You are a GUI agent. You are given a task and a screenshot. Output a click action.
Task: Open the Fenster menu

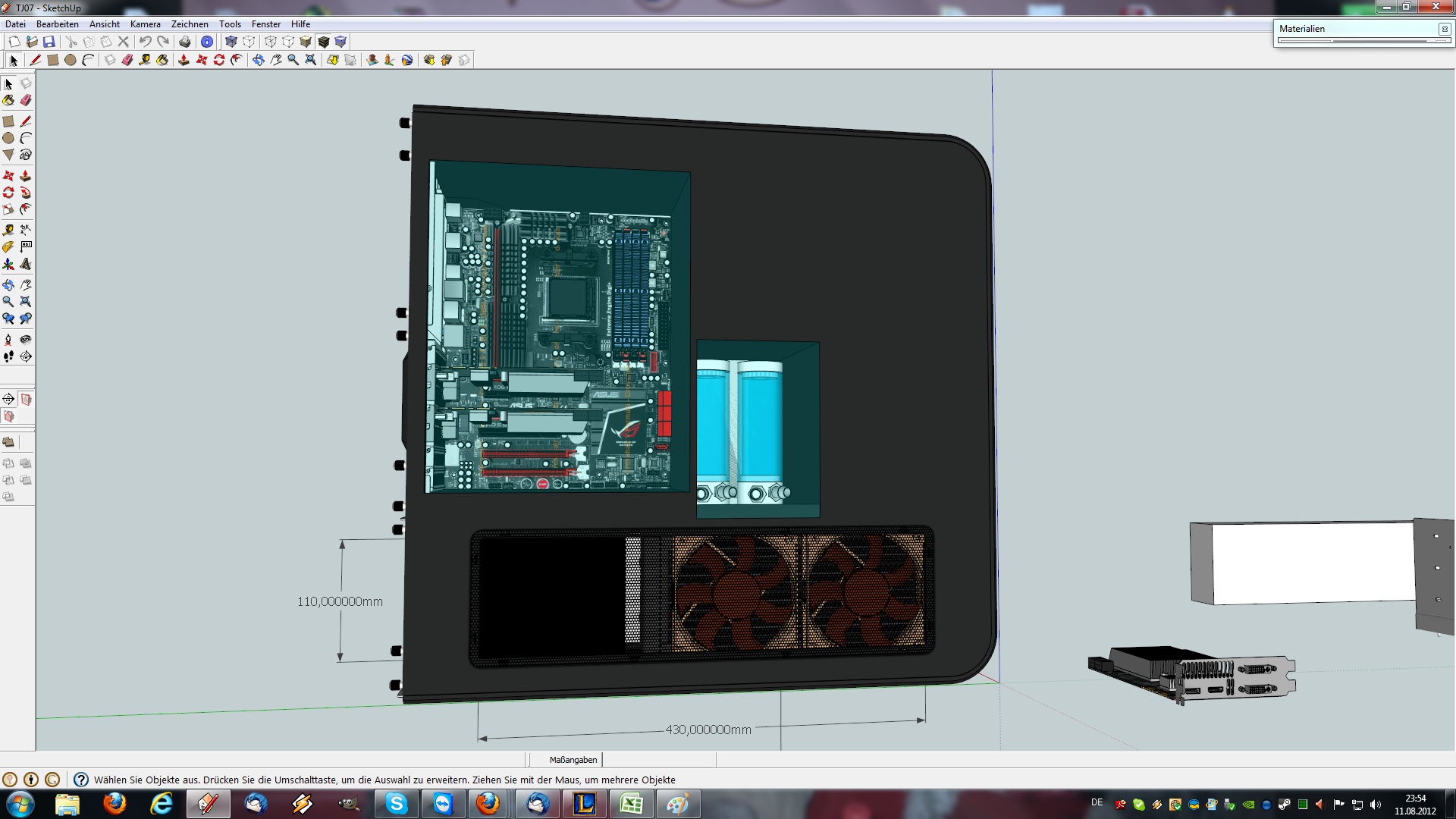click(265, 24)
